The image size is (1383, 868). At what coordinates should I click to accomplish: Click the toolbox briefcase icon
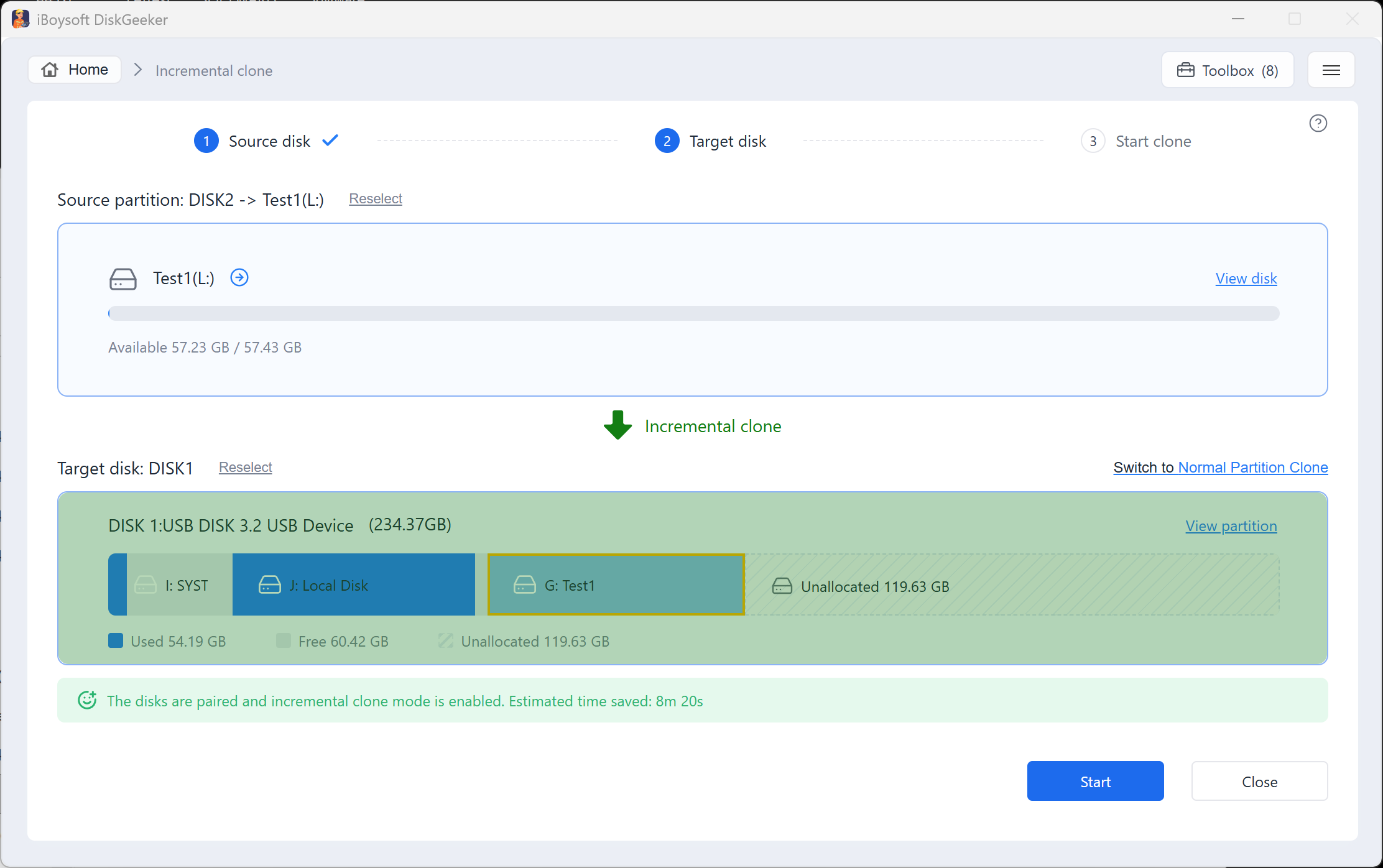pos(1186,70)
